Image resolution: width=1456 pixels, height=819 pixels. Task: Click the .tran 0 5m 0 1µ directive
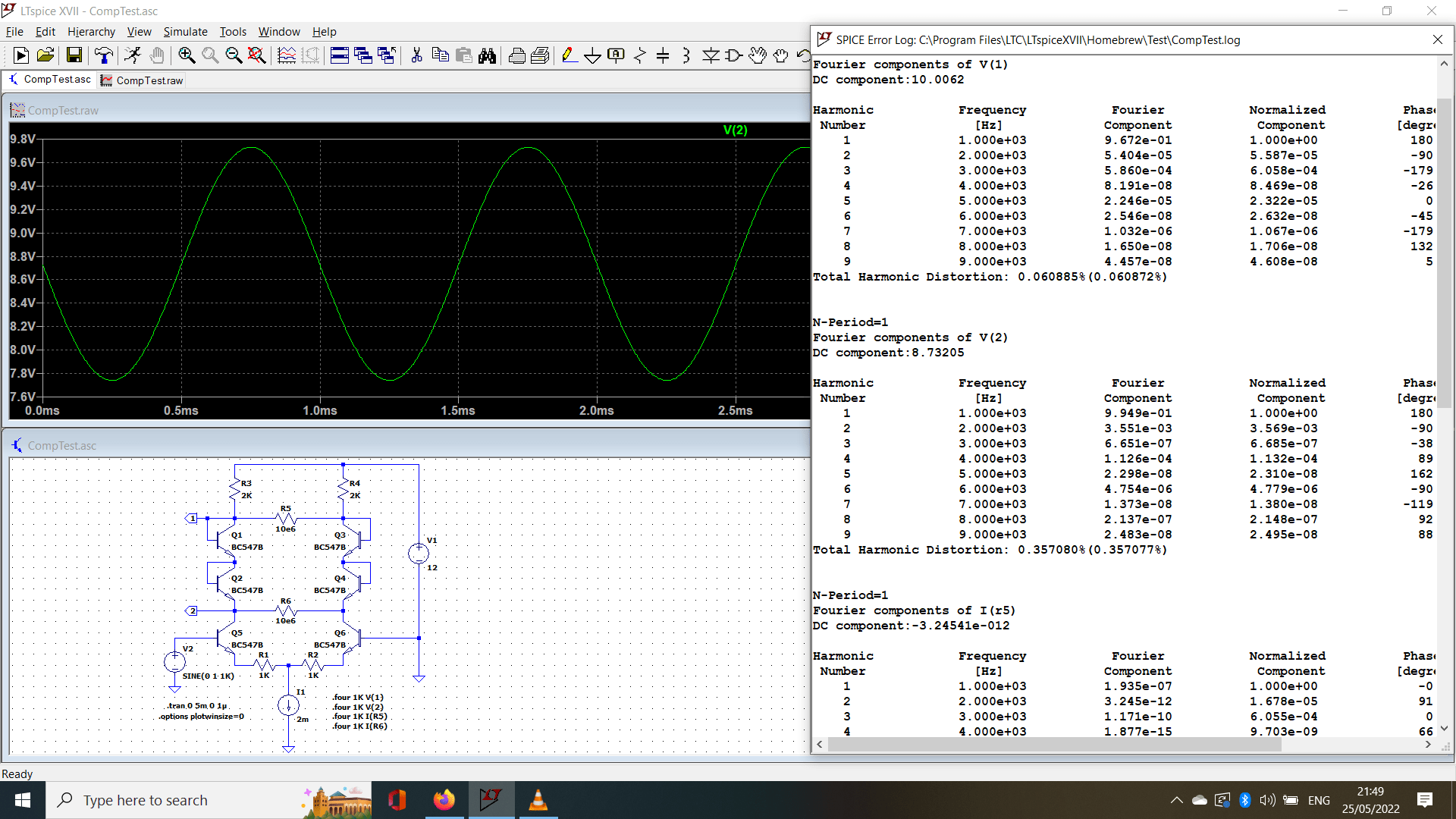coord(196,706)
